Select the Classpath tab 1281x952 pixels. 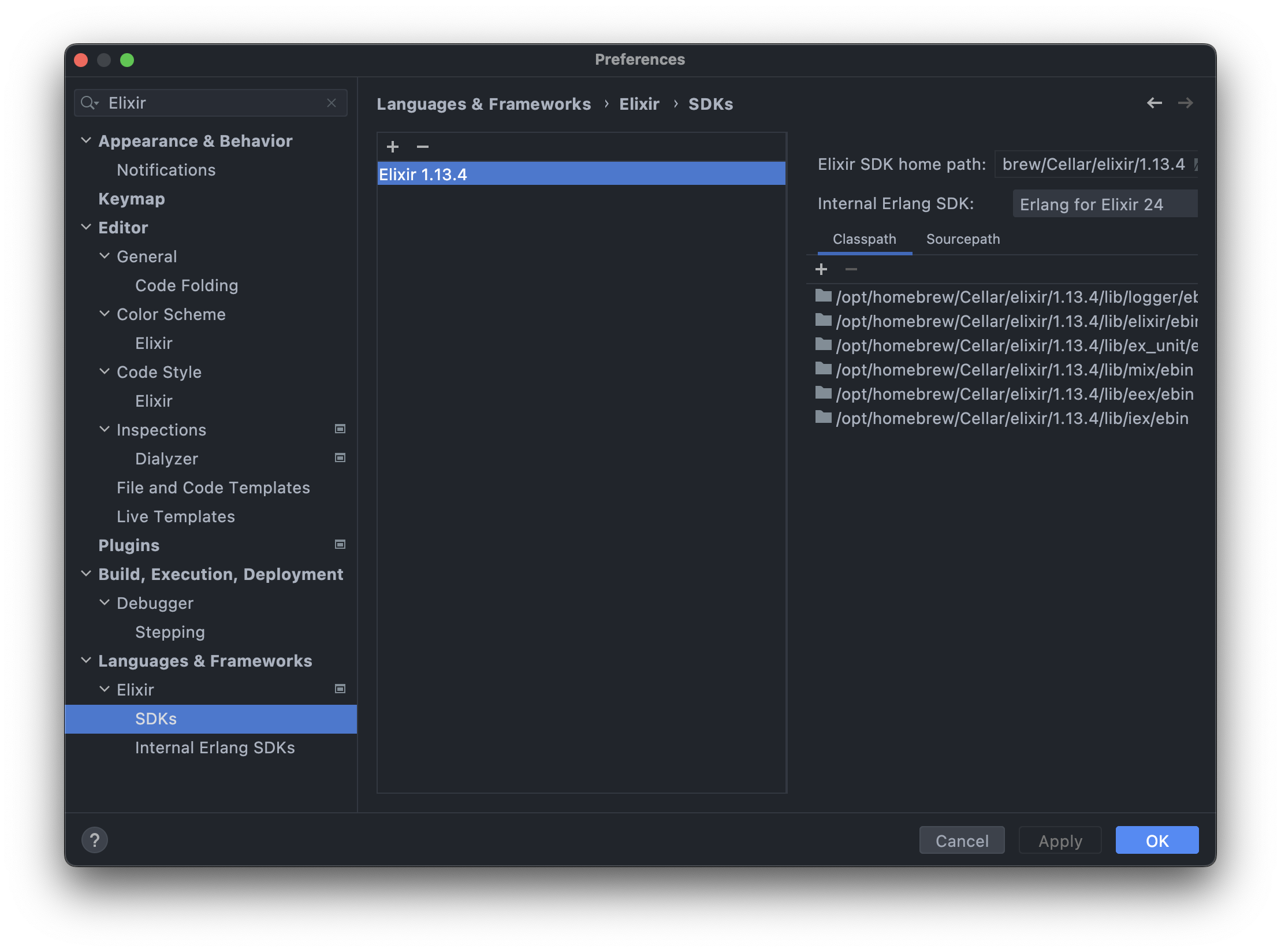point(864,239)
